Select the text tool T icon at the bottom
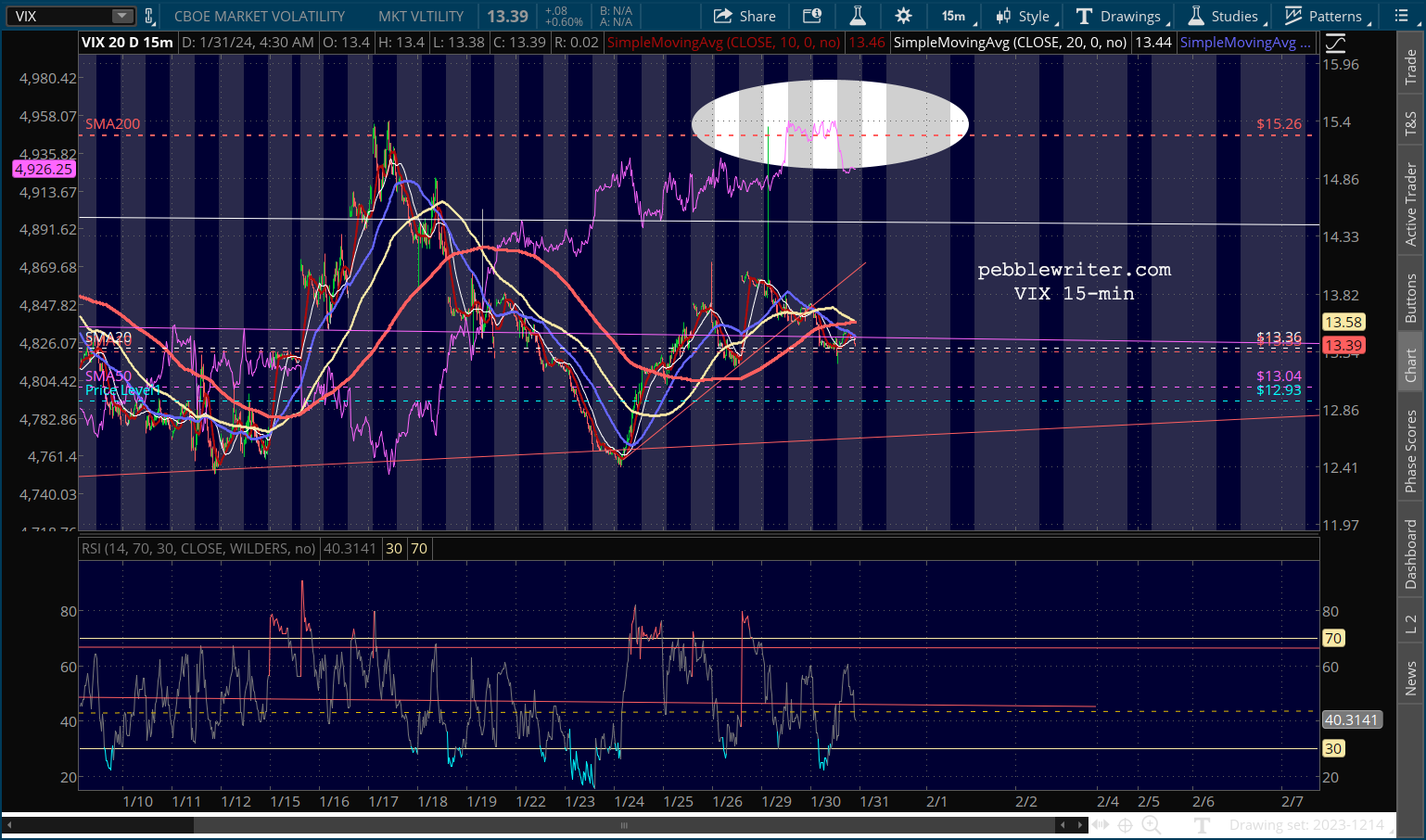This screenshot has width=1426, height=840. click(x=1203, y=824)
